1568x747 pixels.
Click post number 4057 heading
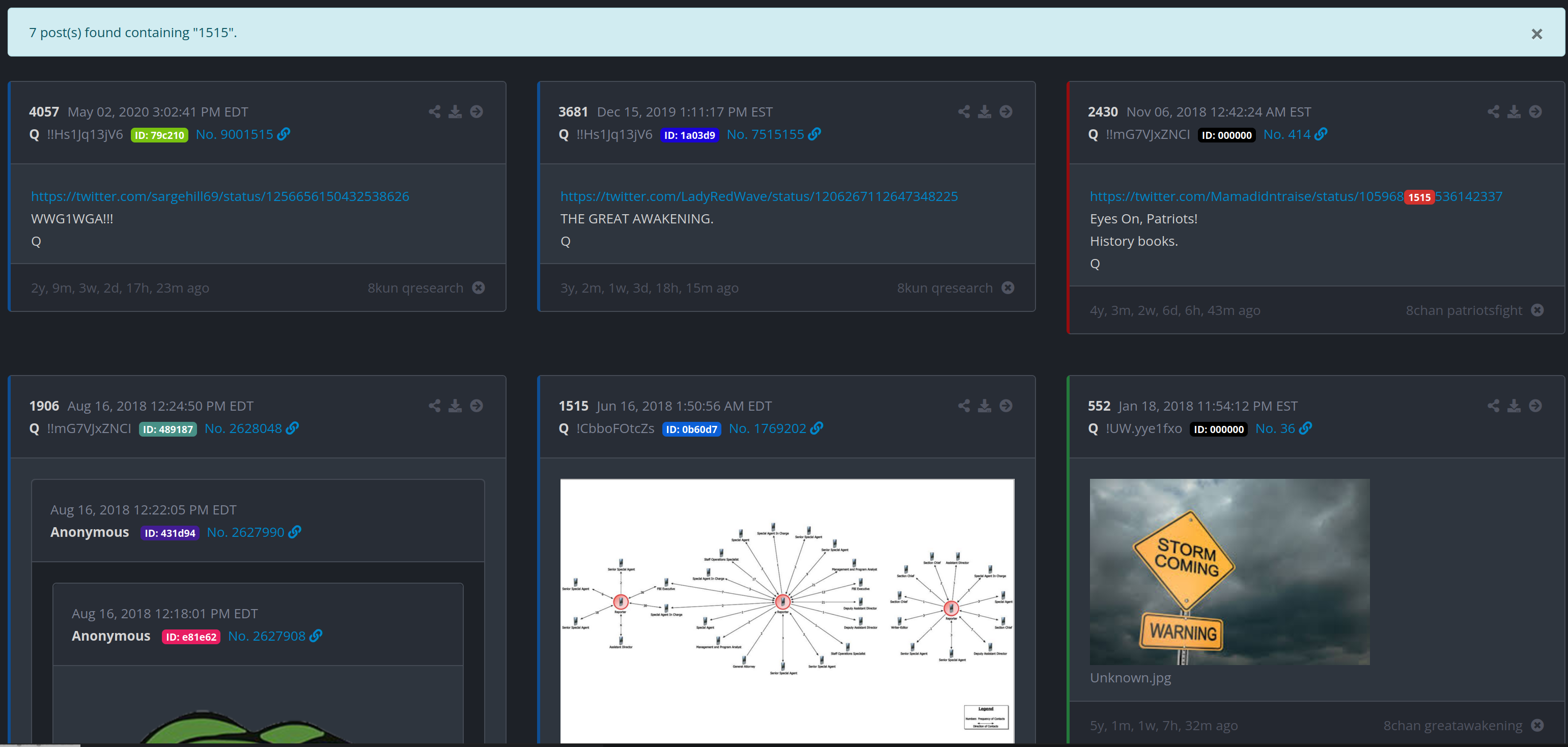44,112
